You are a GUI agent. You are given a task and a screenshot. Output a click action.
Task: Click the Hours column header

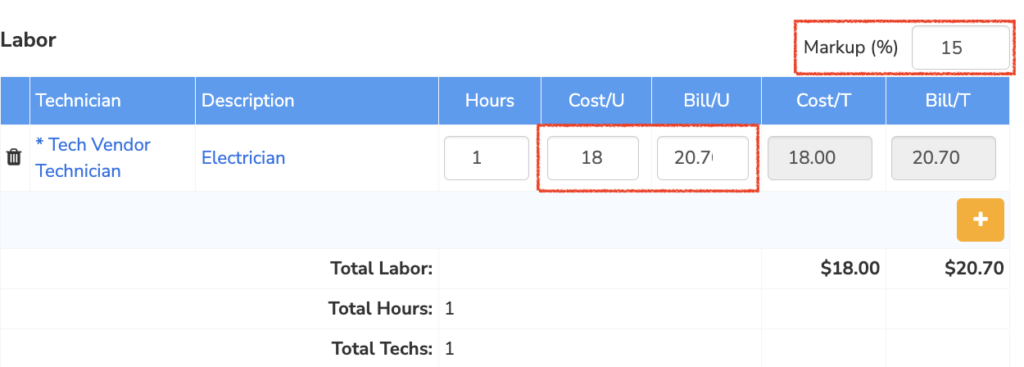click(490, 101)
